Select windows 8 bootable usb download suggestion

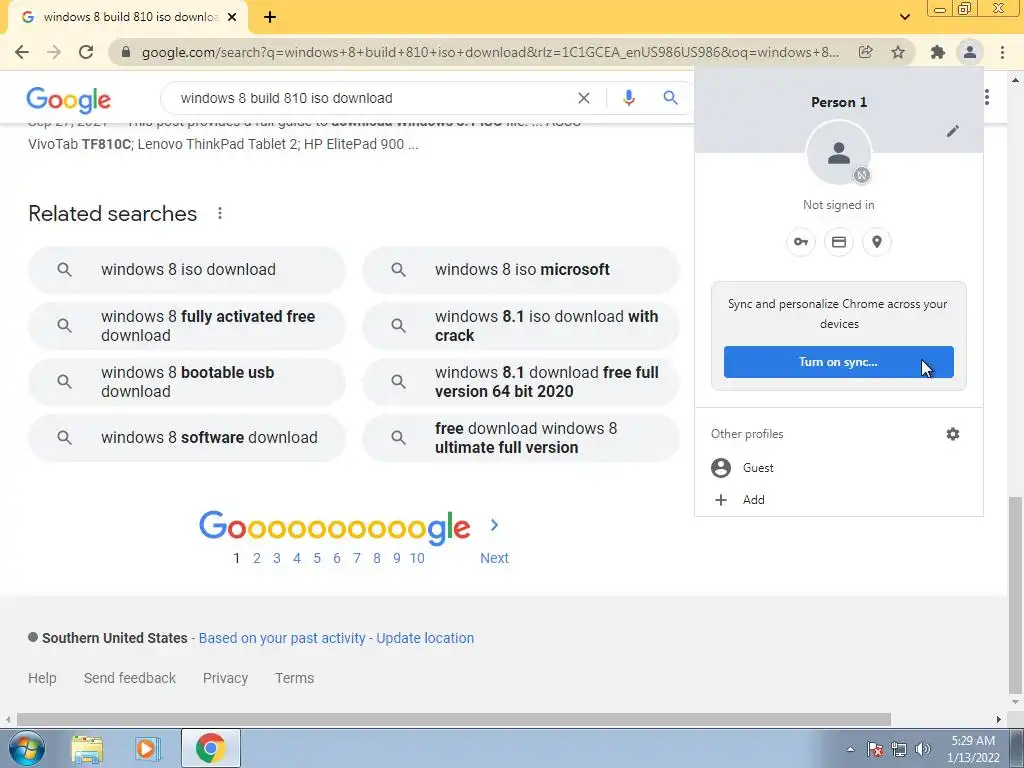pyautogui.click(x=187, y=382)
